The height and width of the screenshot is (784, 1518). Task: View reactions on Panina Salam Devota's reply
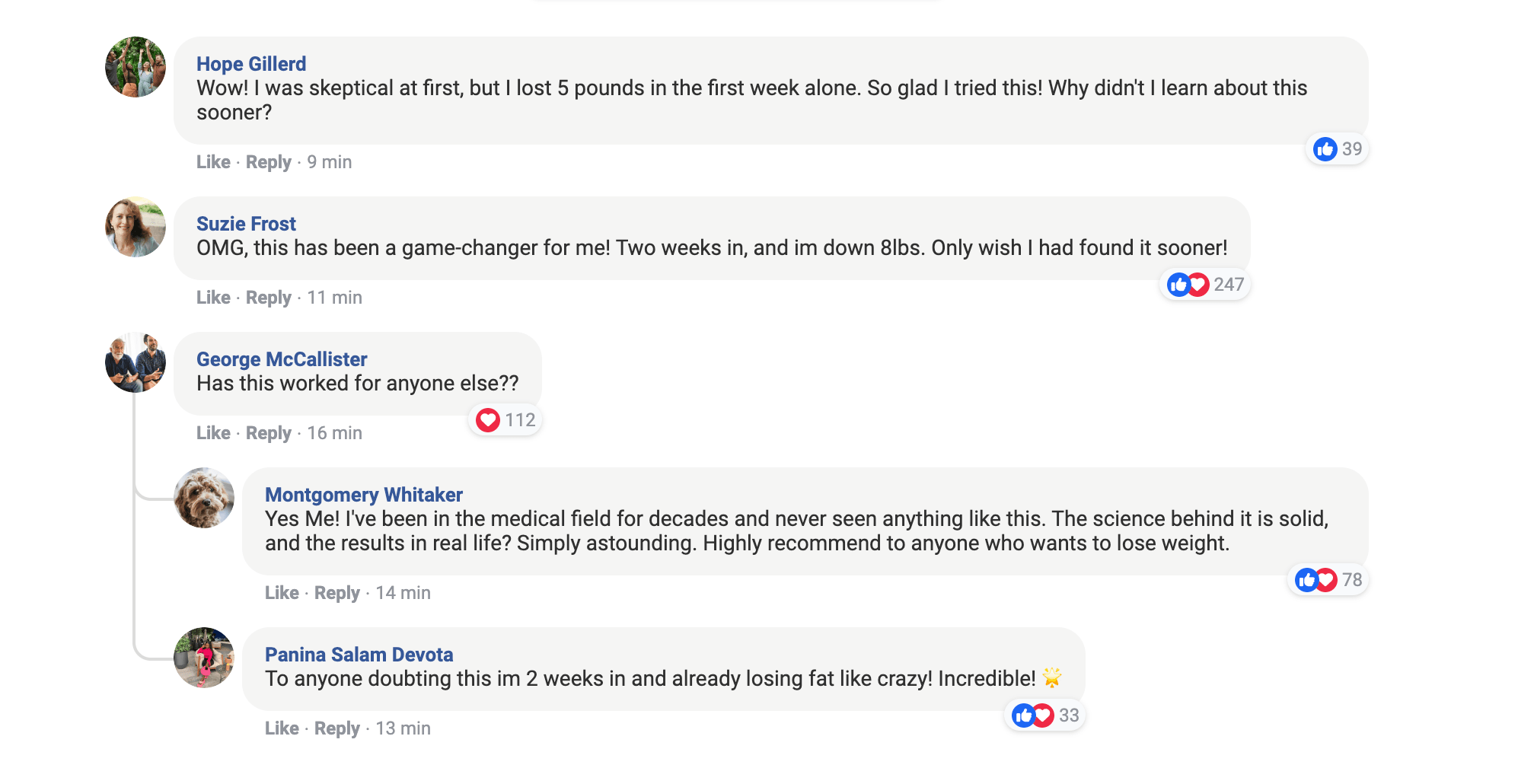(x=1045, y=715)
